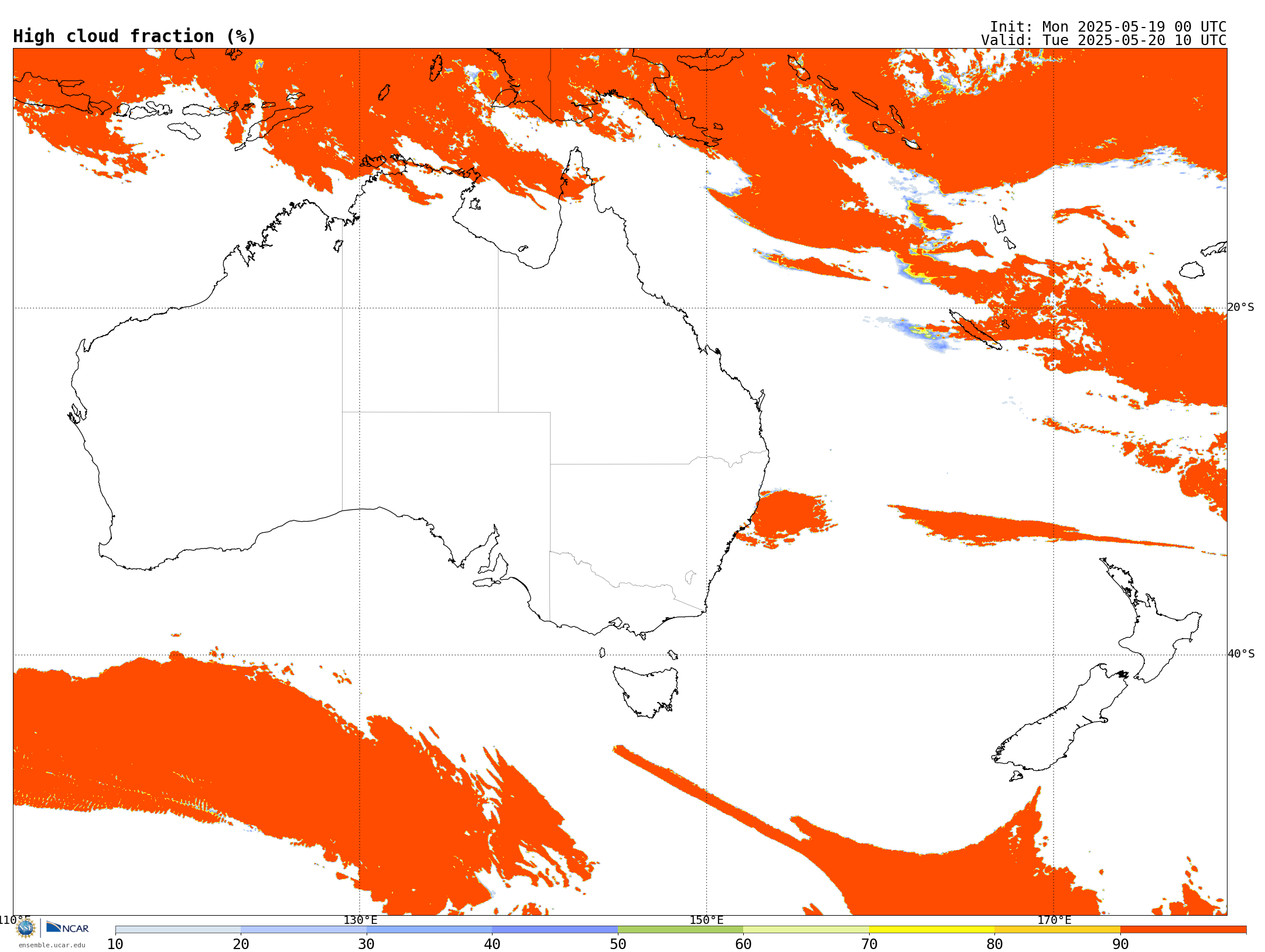Click the NCAR logo
1265x952 pixels.
67,927
